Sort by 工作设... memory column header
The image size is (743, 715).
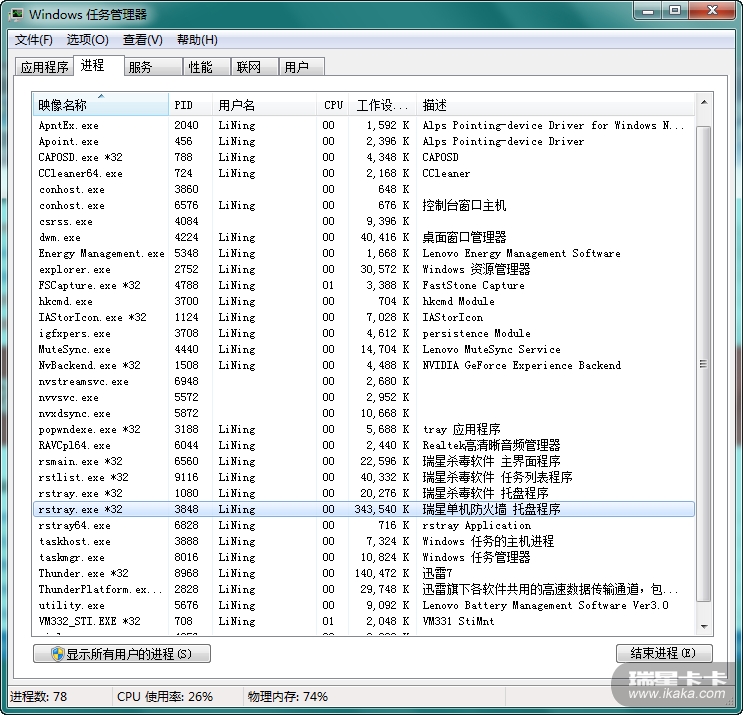[x=383, y=105]
